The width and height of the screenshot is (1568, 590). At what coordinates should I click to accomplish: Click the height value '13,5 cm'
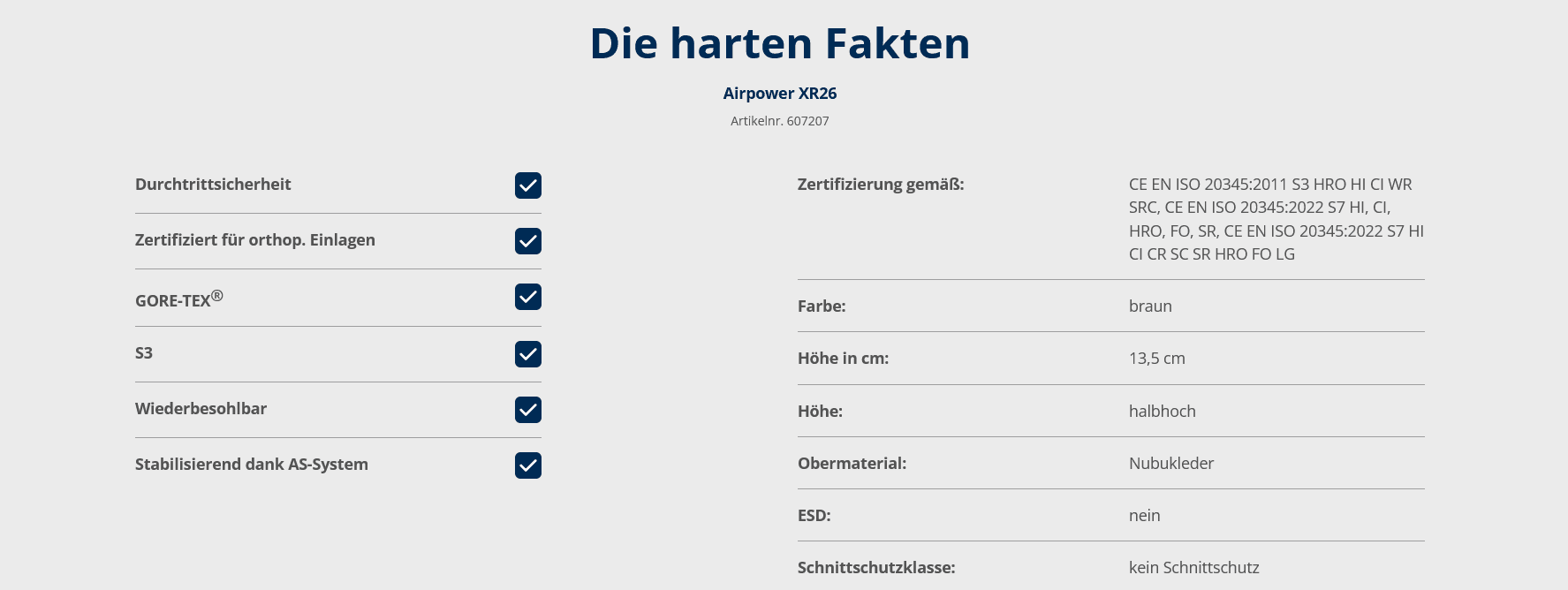pos(1157,359)
